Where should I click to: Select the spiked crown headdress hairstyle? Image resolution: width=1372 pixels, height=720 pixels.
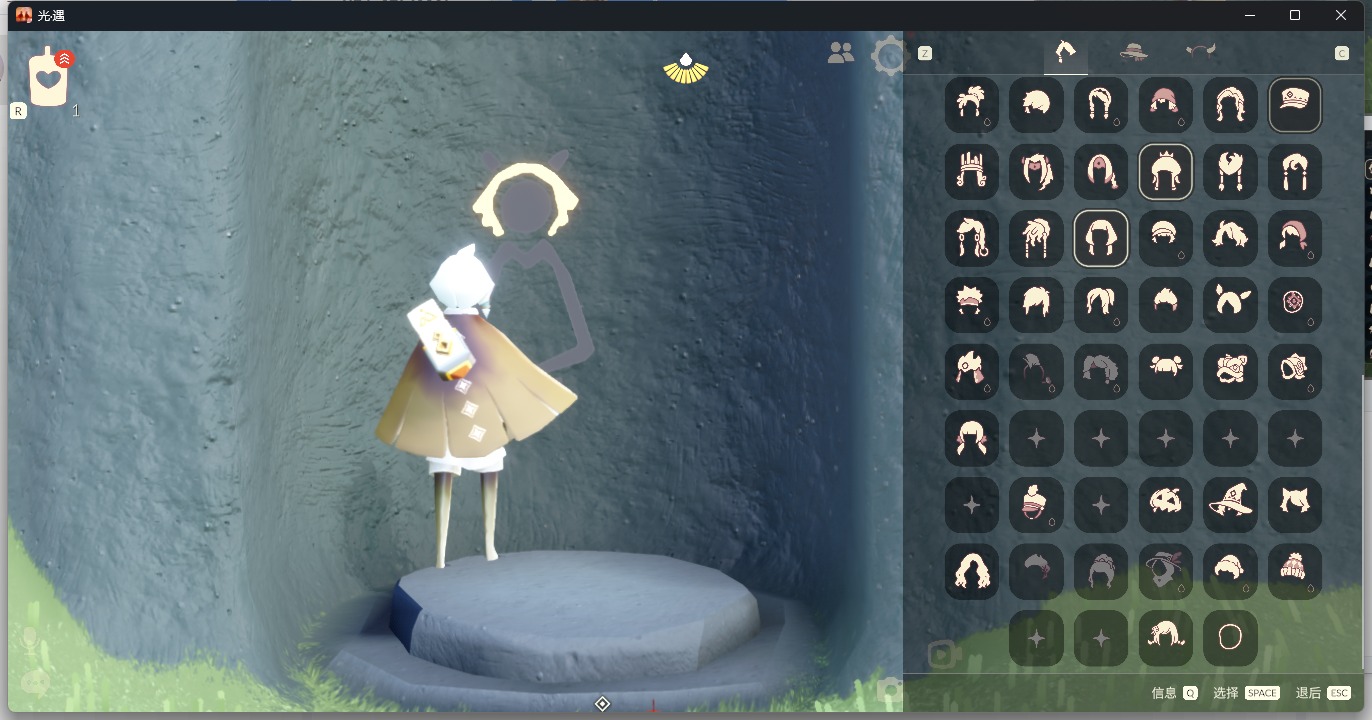click(x=972, y=171)
